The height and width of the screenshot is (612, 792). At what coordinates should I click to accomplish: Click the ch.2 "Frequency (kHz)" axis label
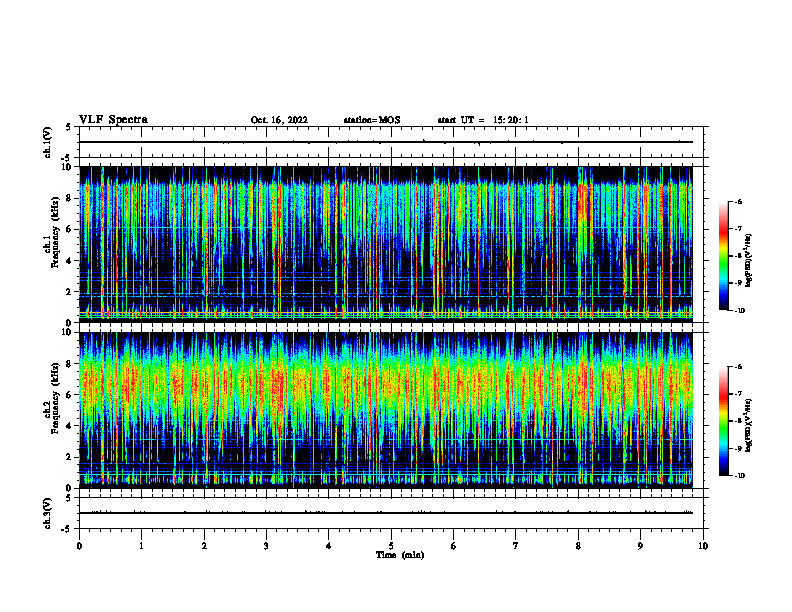[x=53, y=398]
